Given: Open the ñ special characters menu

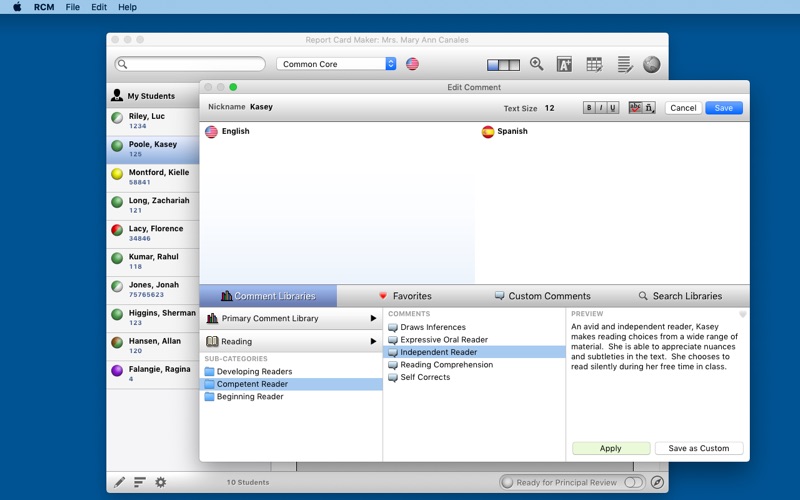Looking at the screenshot, I should pos(649,108).
